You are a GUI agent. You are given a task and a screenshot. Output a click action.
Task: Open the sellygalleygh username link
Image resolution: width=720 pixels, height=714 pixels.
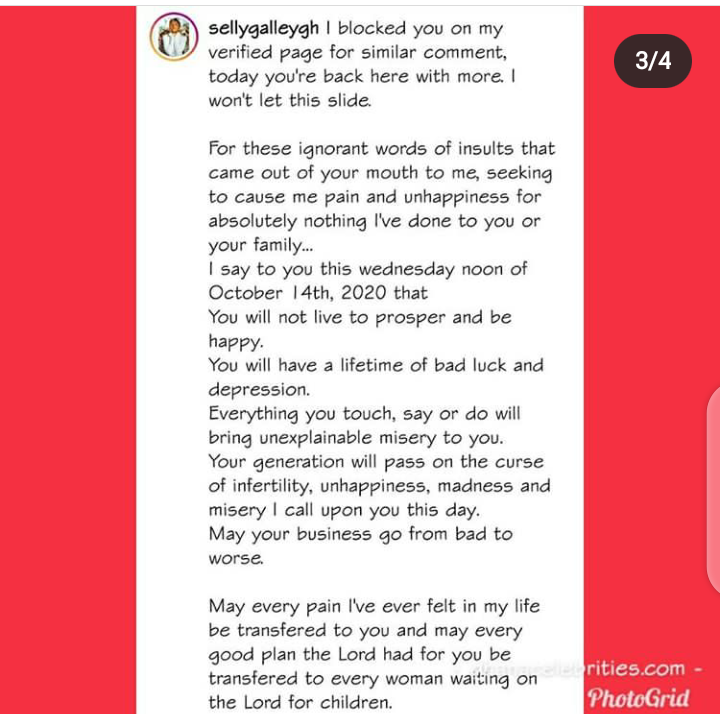264,28
